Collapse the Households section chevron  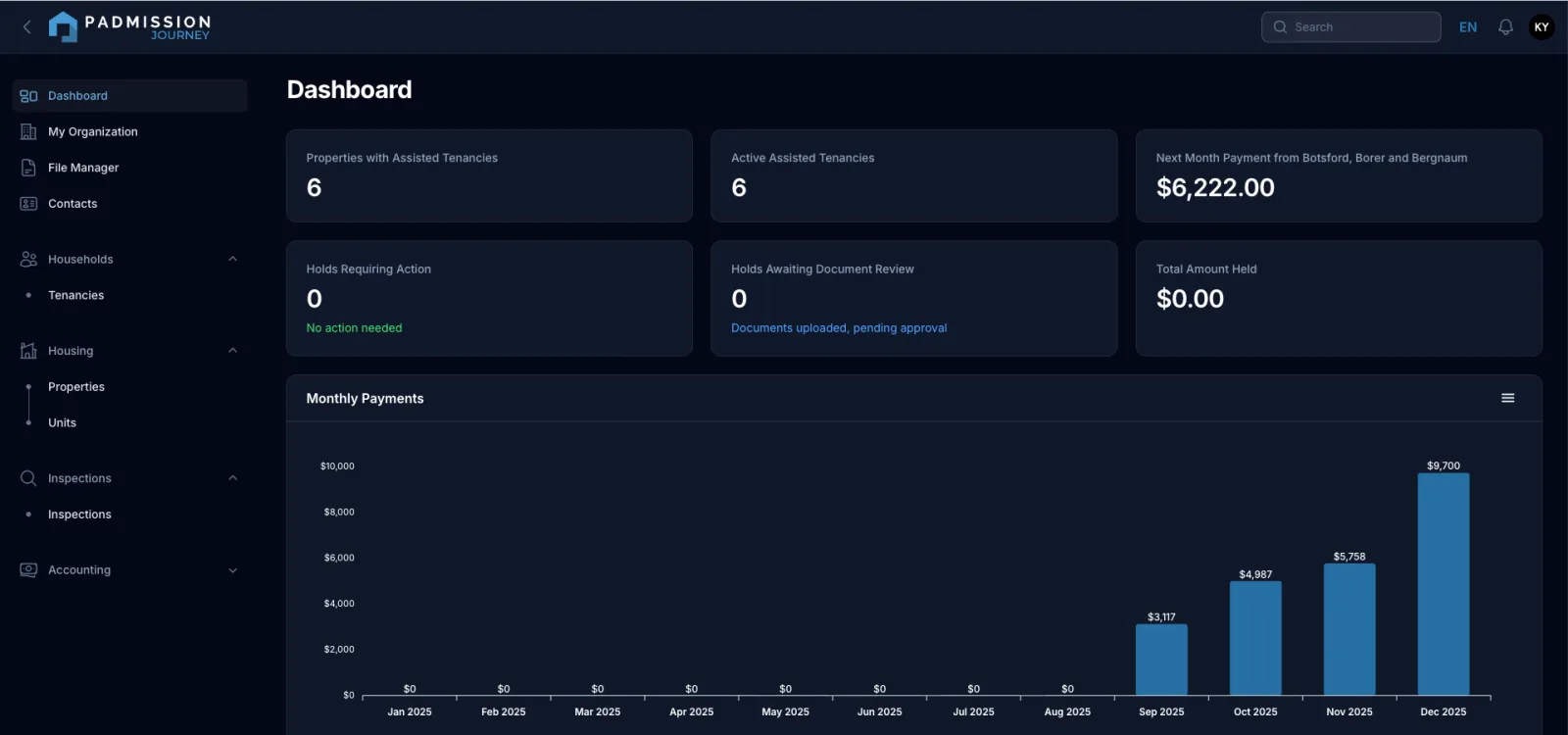232,260
